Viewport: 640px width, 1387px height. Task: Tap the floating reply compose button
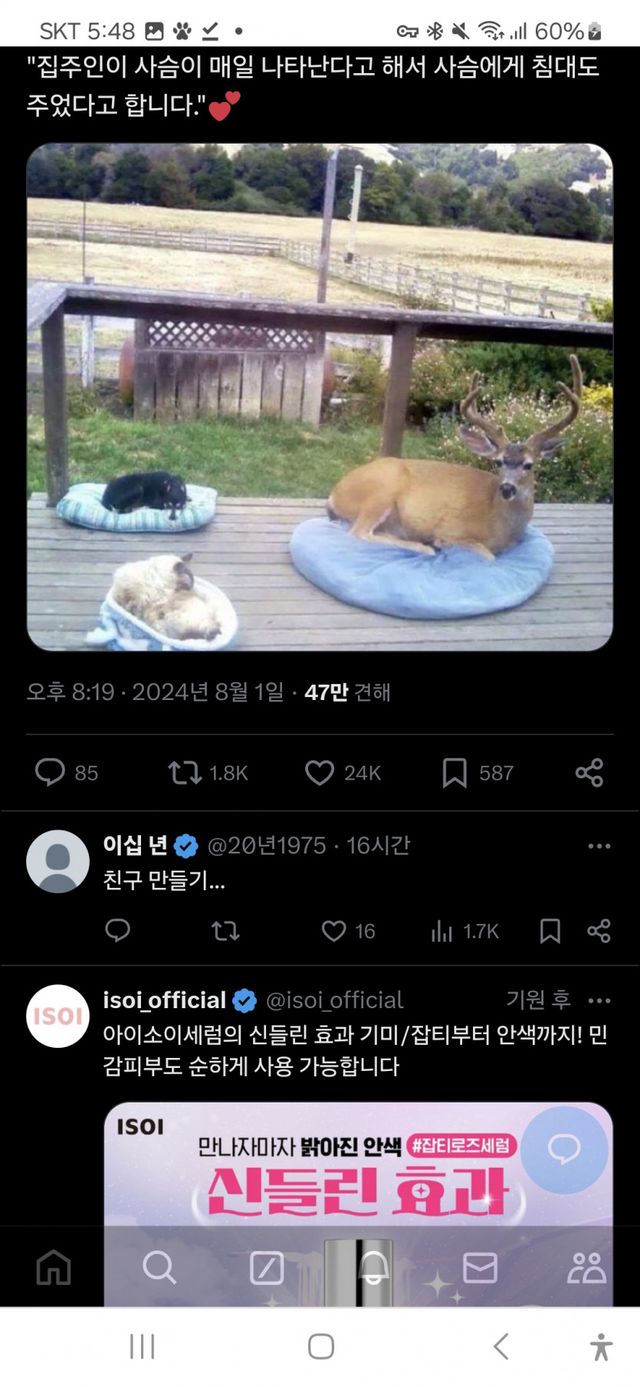564,1149
